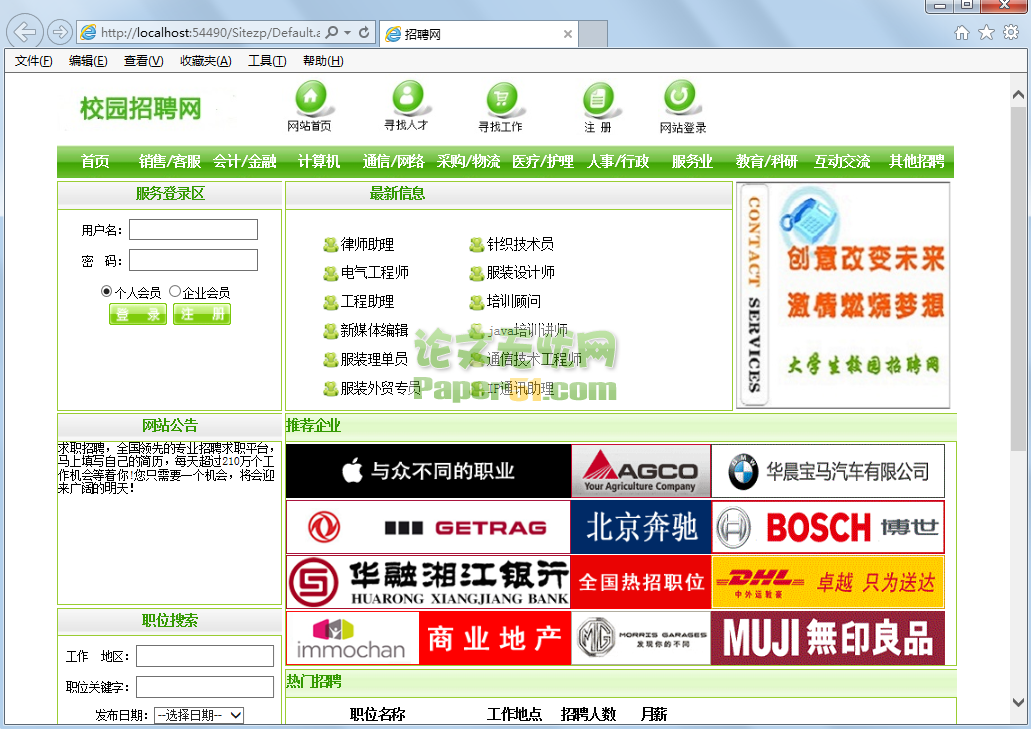This screenshot has width=1031, height=729.
Task: Open the 律师助理 job link
Action: (x=367, y=245)
